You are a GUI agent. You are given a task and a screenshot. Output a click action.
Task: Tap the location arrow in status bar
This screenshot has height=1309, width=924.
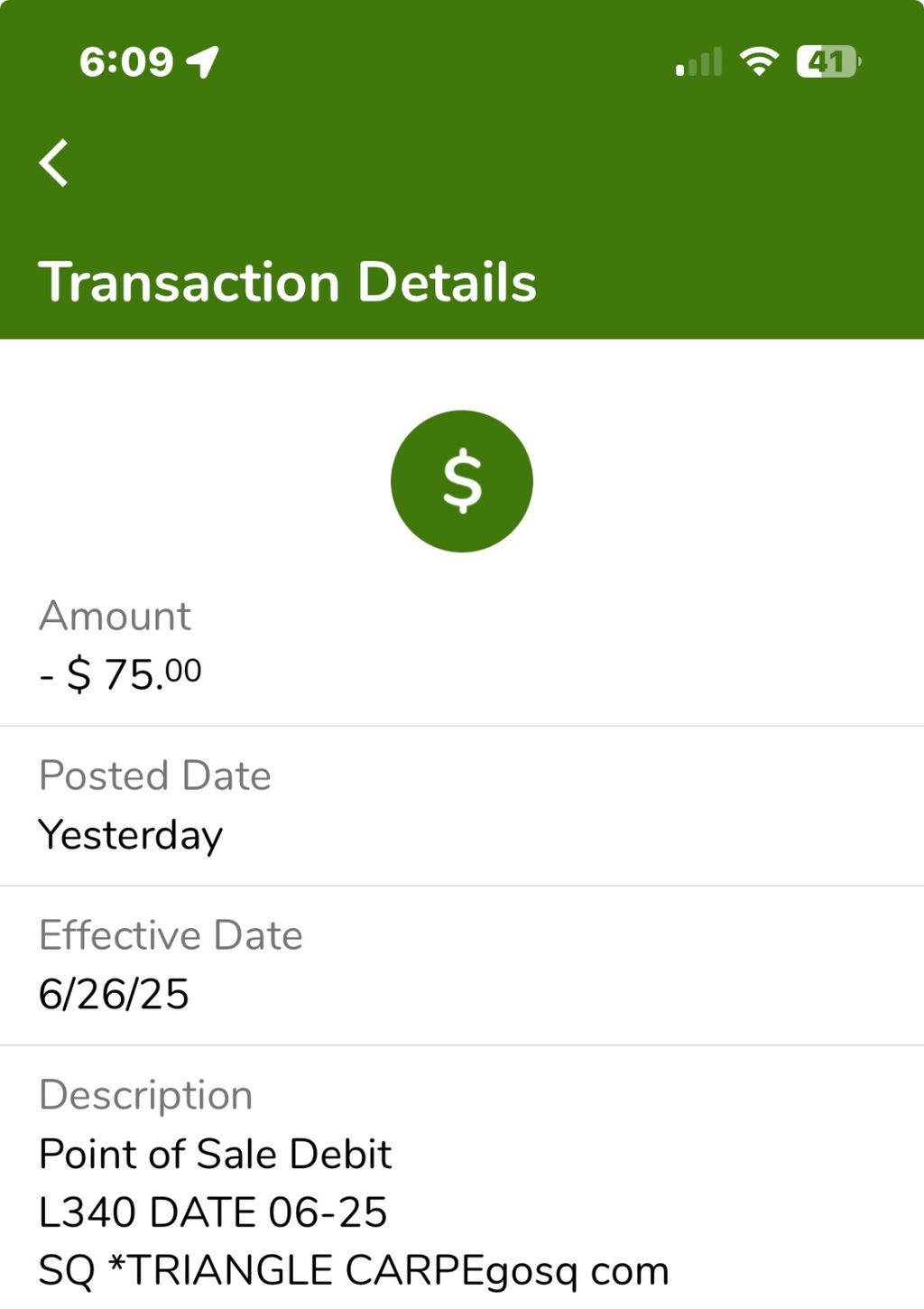click(203, 61)
